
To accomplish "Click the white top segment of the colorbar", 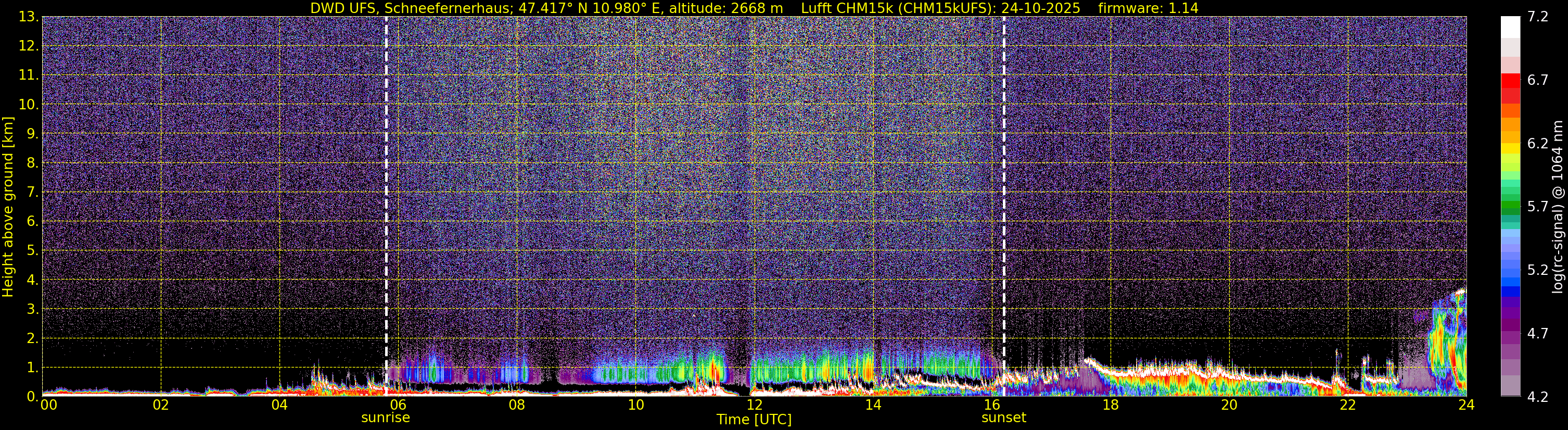I will tap(1510, 28).
